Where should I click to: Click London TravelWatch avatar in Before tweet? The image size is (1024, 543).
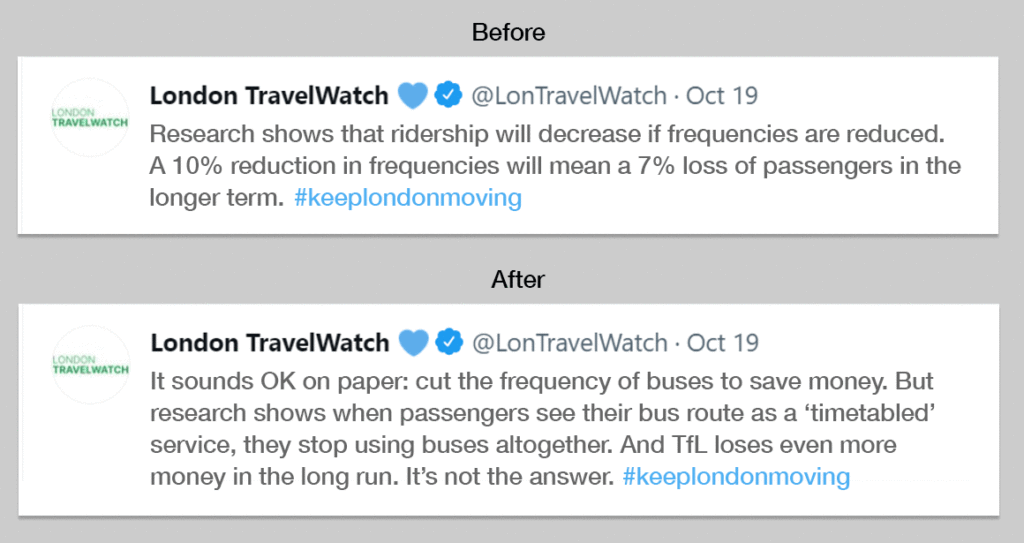[90, 118]
